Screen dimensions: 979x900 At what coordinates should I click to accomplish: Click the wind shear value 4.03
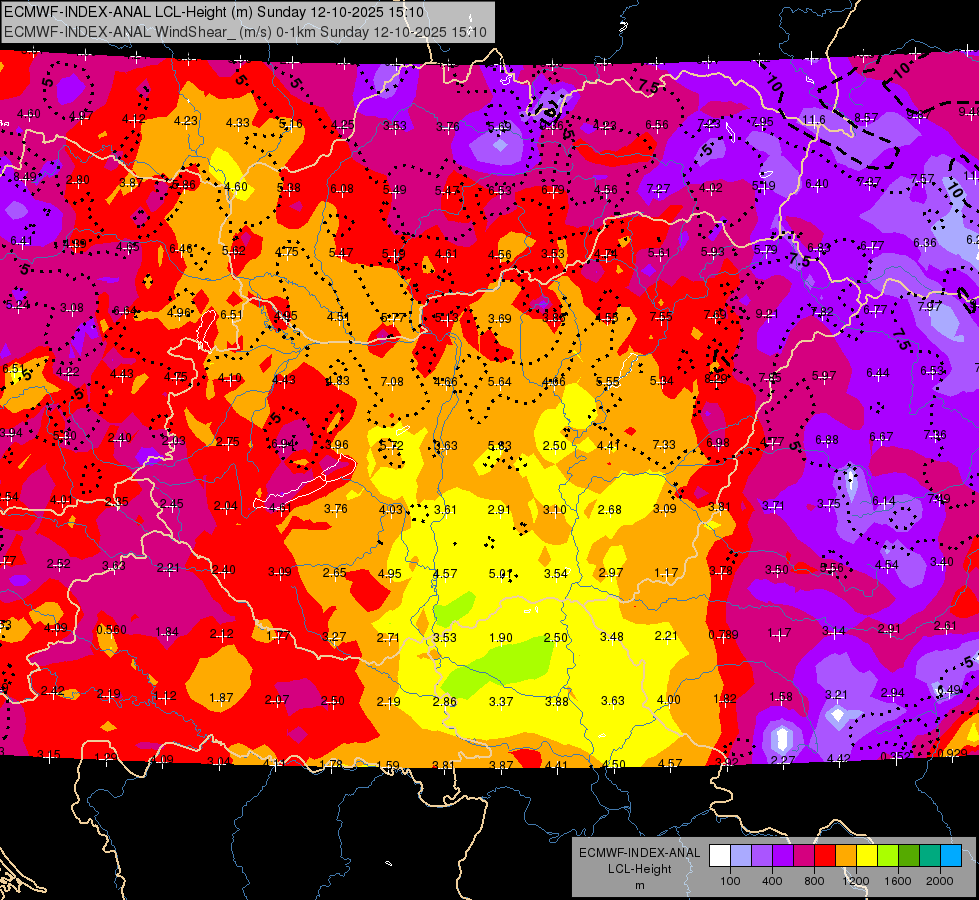pos(391,510)
